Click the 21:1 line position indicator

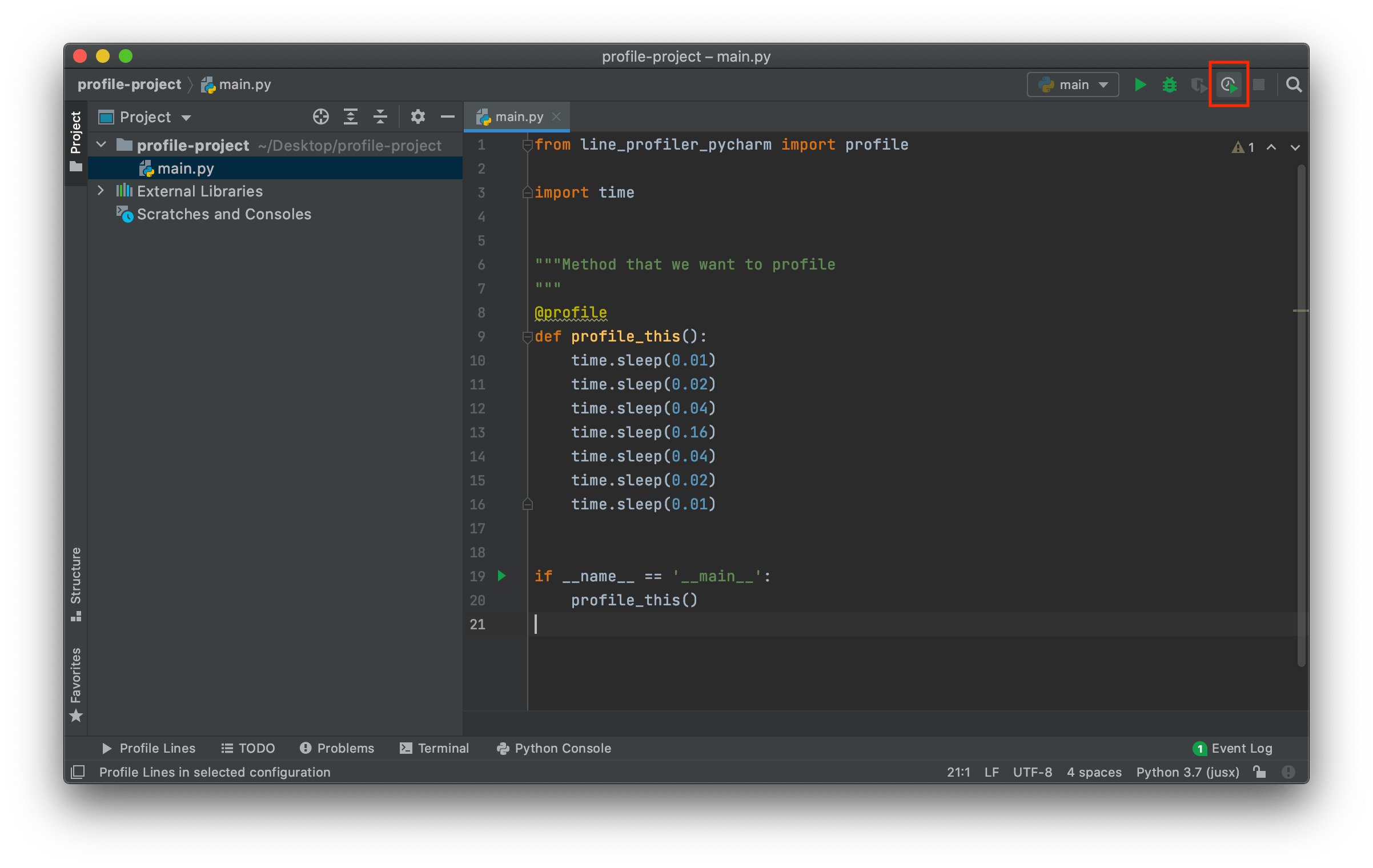(958, 772)
